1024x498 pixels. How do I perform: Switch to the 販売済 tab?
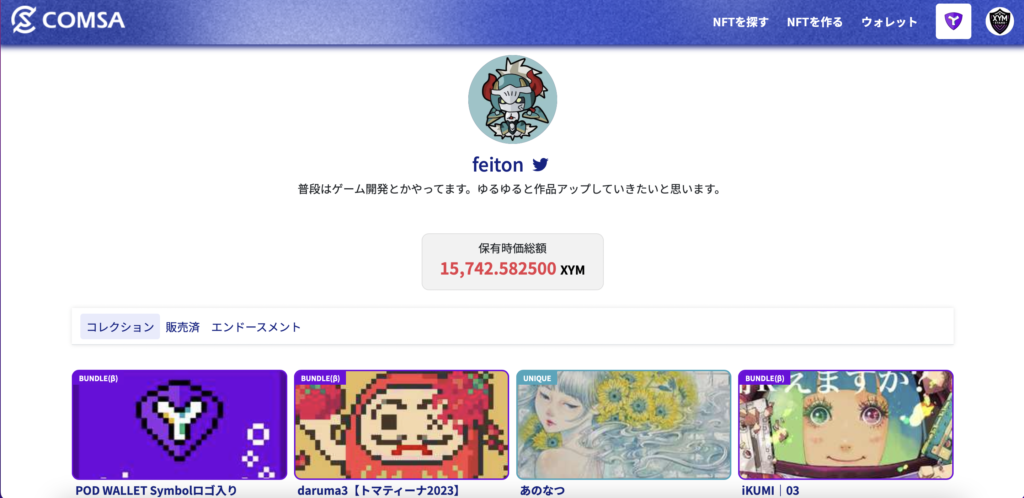(x=182, y=327)
